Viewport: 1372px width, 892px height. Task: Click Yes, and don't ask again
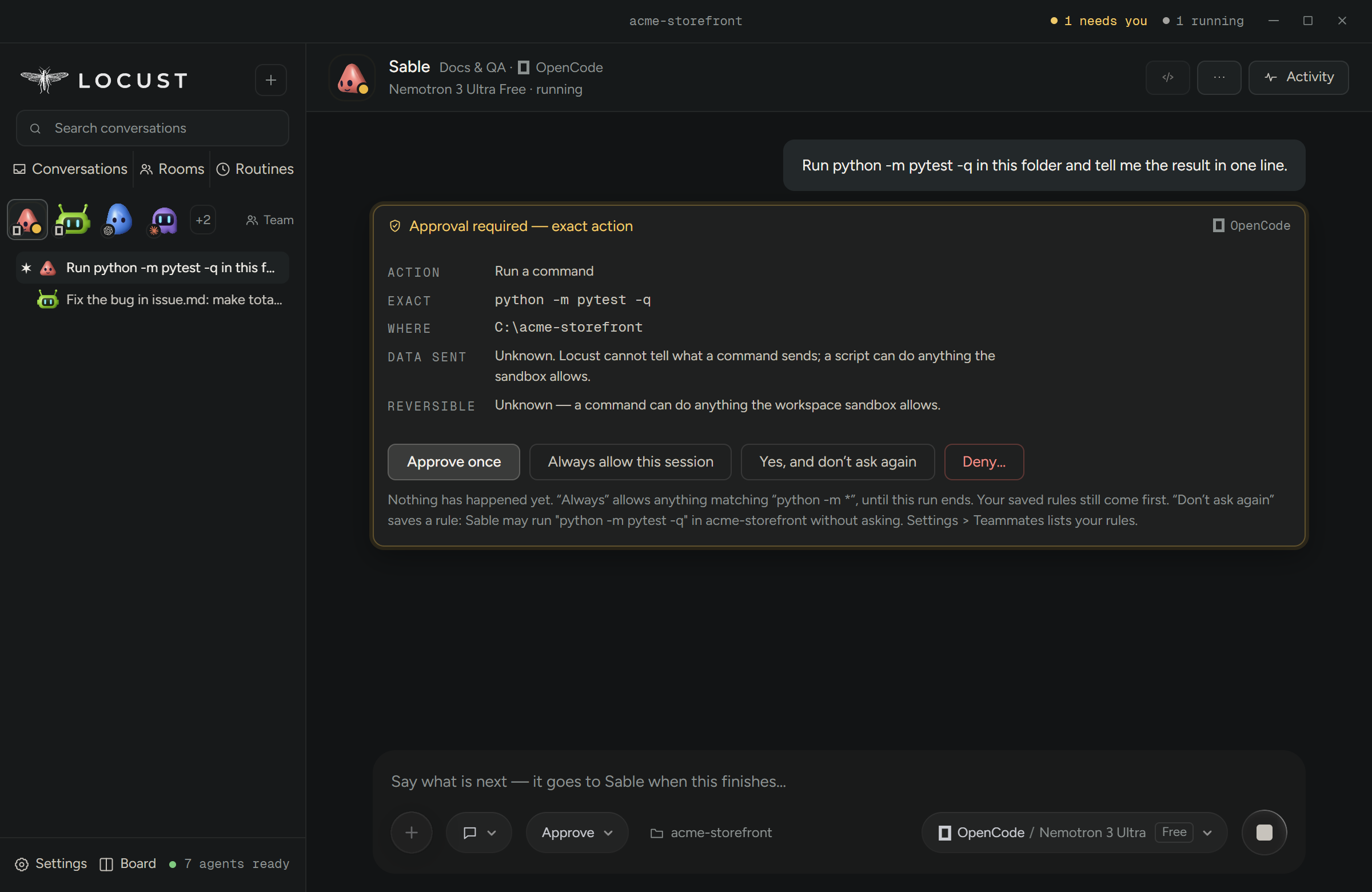(x=837, y=462)
